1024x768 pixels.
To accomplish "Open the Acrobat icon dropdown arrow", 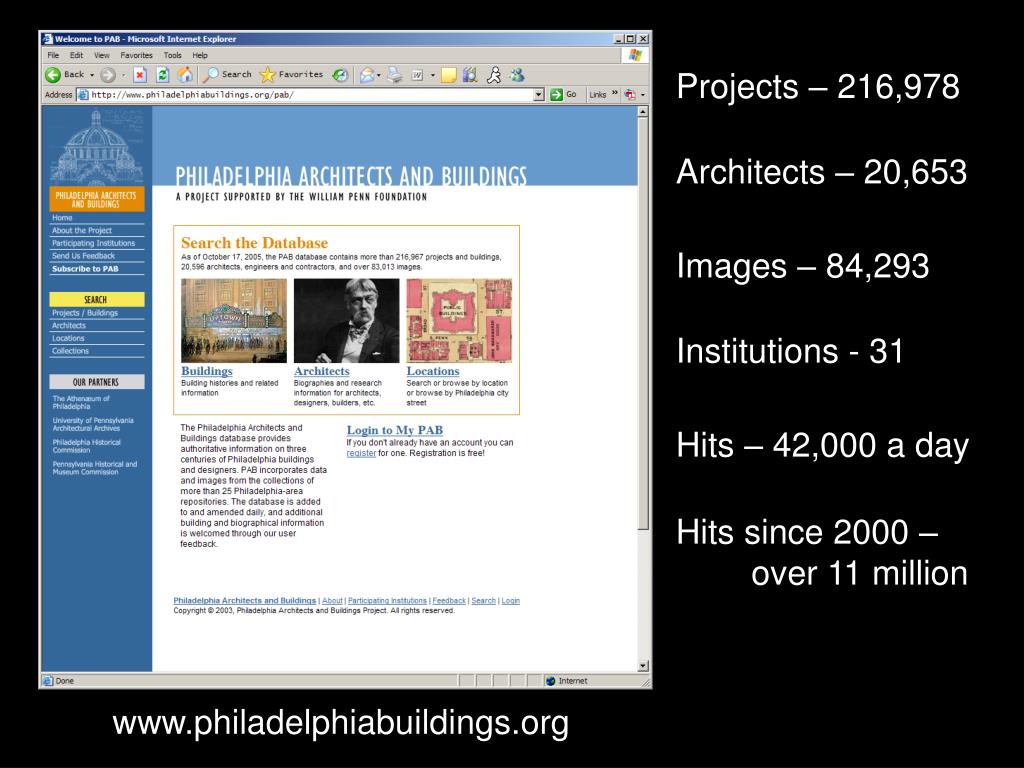I will (x=643, y=95).
